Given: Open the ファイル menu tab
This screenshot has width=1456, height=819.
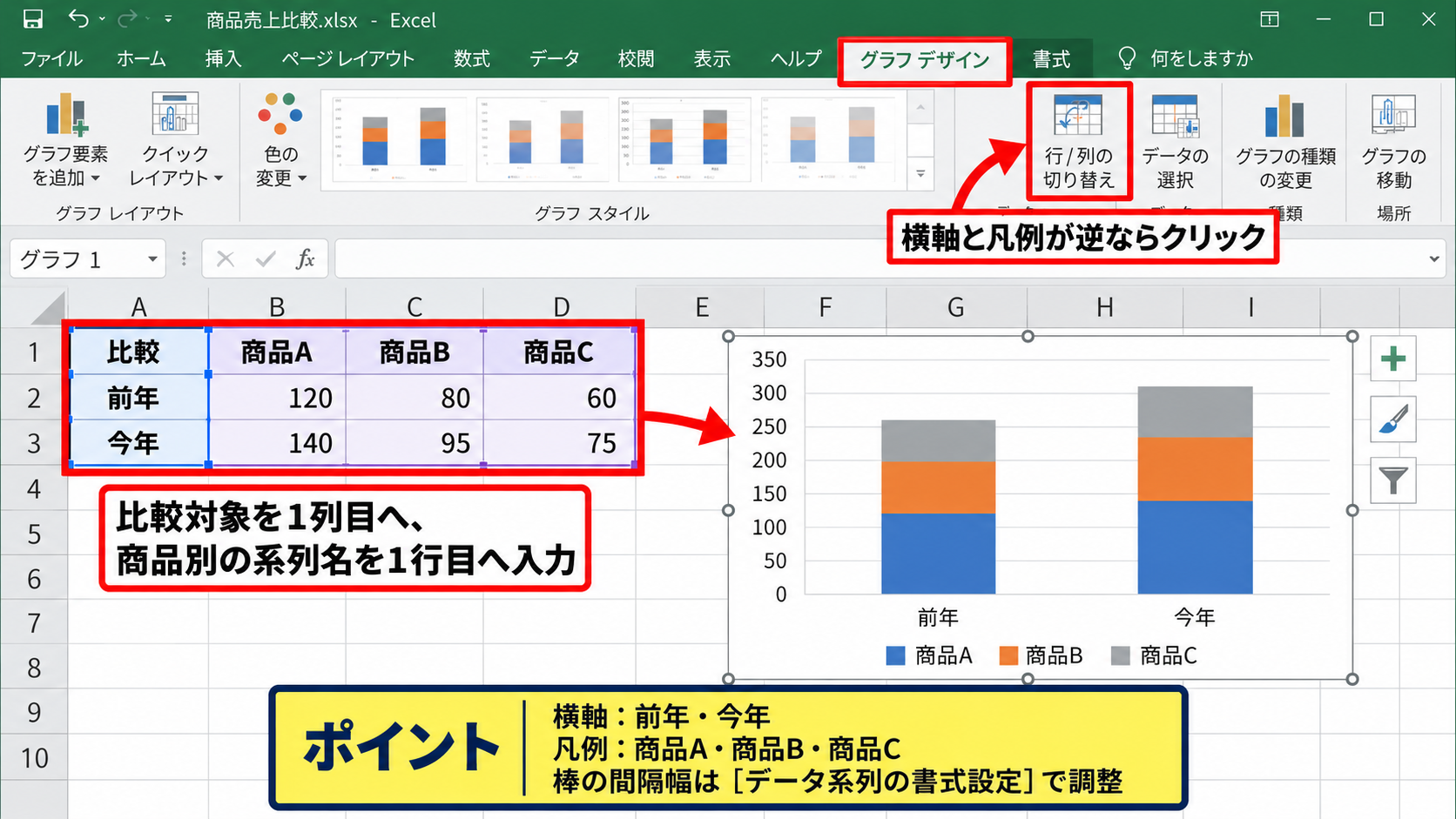Looking at the screenshot, I should tap(51, 58).
